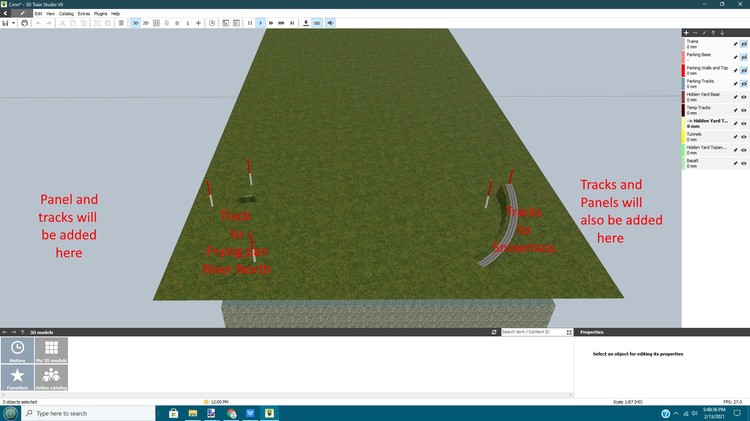
Task: Hide the Temp Tracks layer
Action: pos(744,111)
